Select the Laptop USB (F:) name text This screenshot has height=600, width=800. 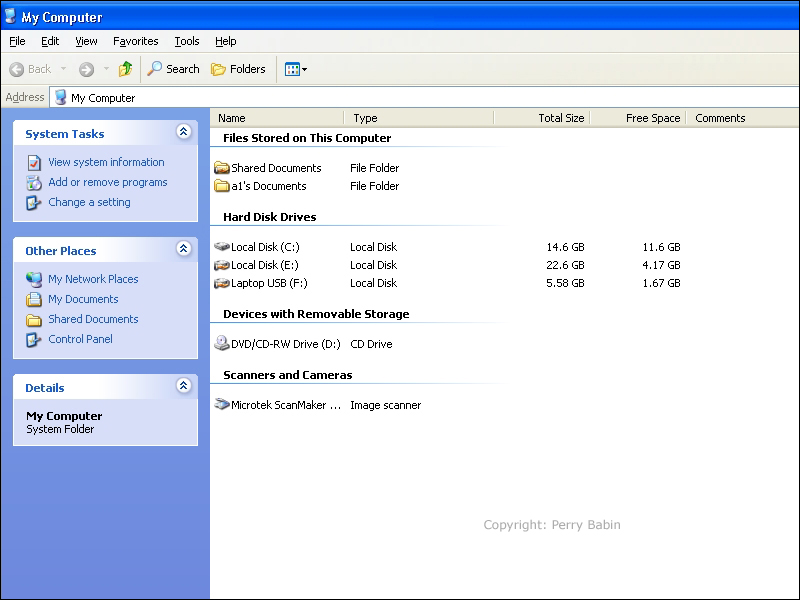pyautogui.click(x=269, y=283)
